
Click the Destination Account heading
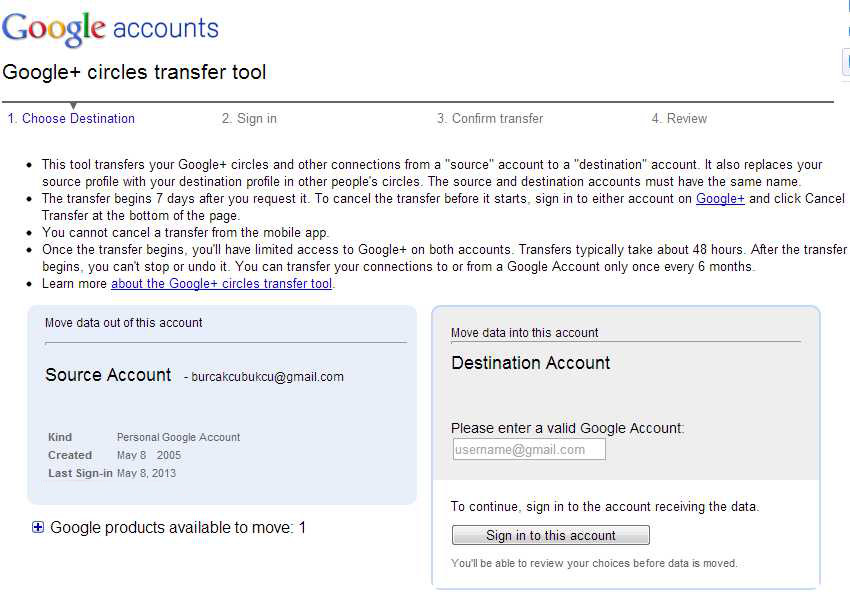pyautogui.click(x=530, y=363)
